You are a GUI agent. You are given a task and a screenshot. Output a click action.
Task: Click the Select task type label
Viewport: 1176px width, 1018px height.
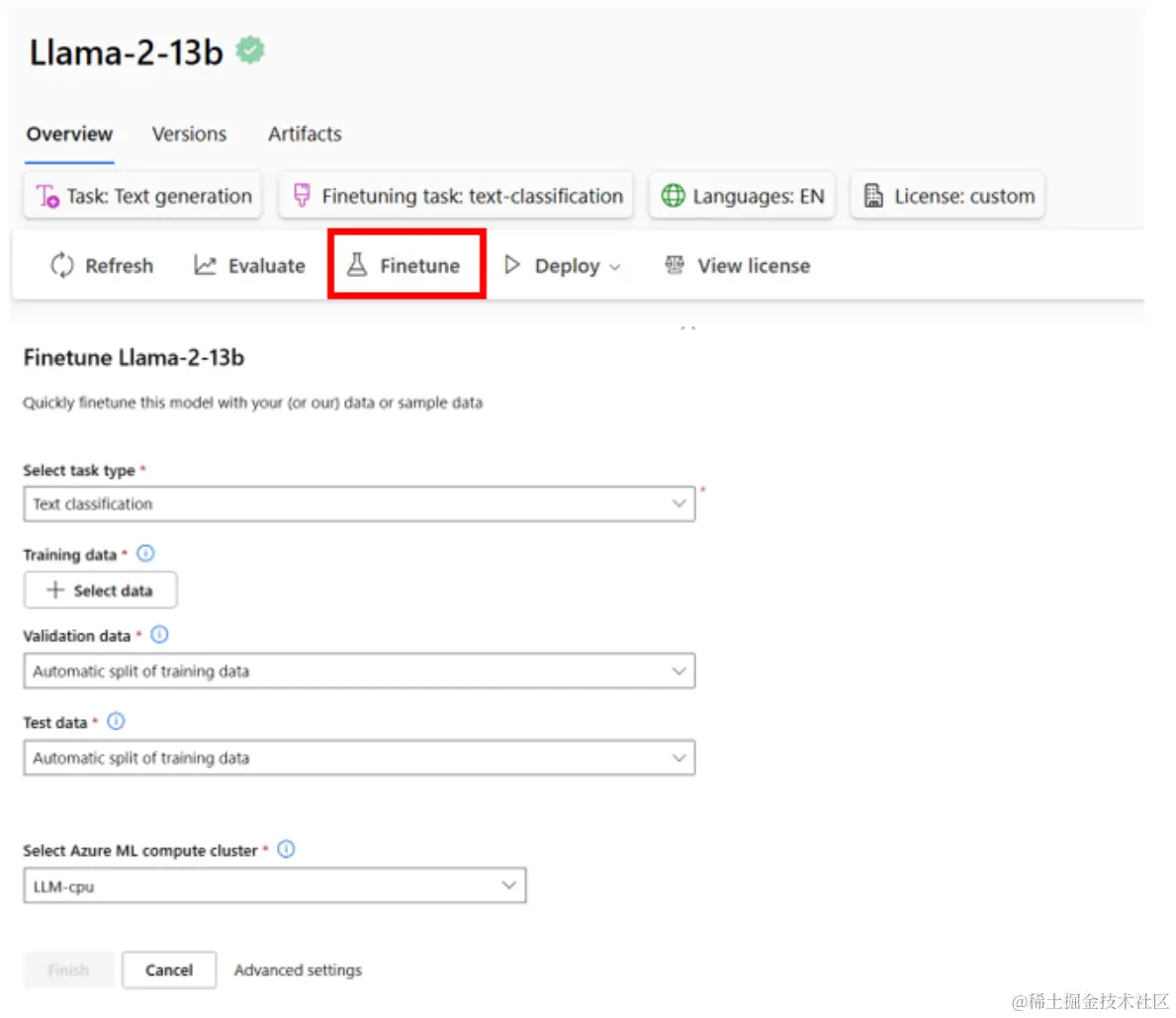pyautogui.click(x=79, y=470)
